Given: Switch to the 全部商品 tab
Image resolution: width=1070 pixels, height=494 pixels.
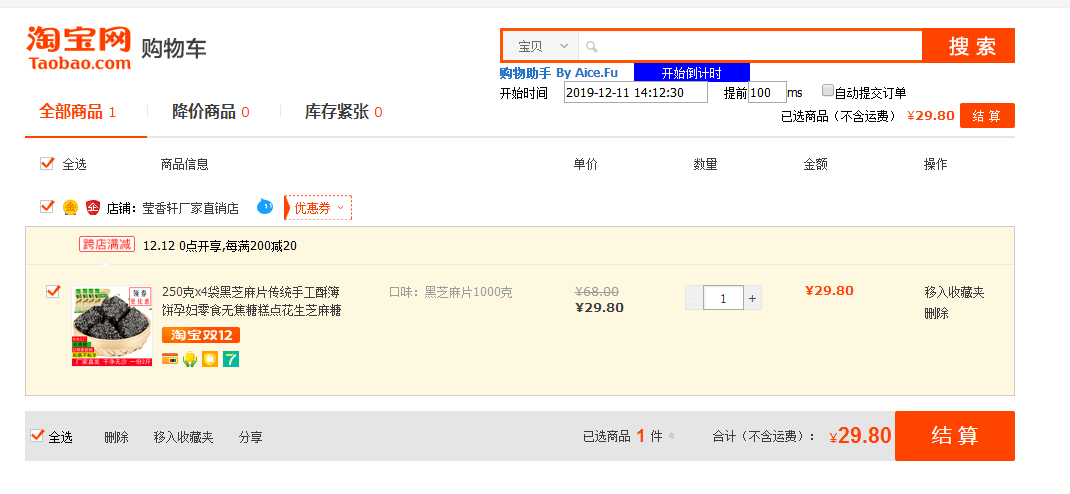Looking at the screenshot, I should click(x=77, y=112).
